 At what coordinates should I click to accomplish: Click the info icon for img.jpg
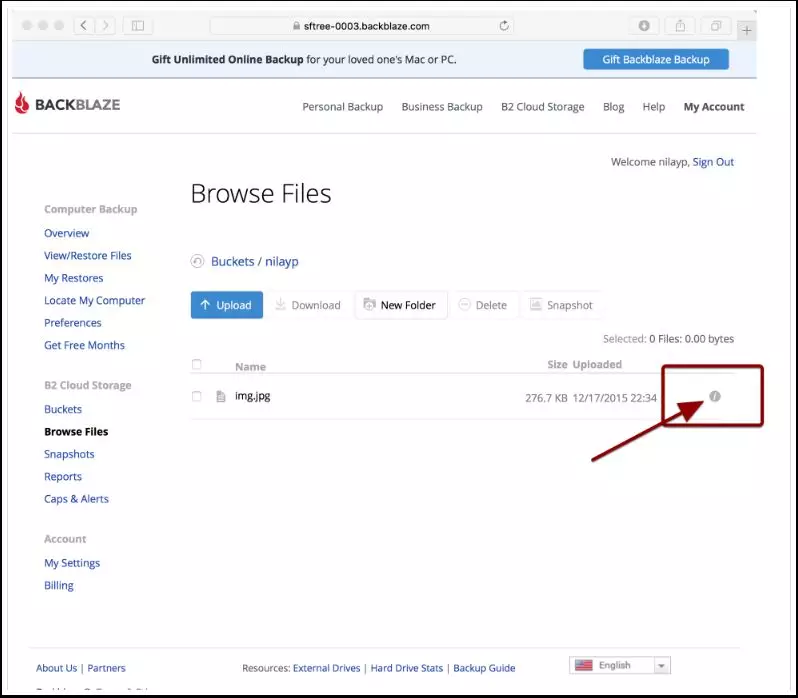715,396
